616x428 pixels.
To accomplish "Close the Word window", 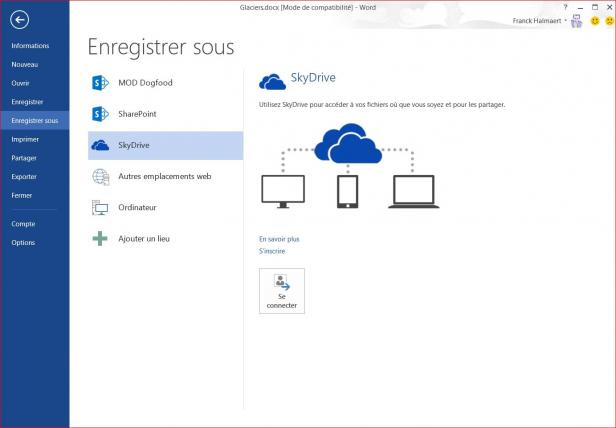I will [x=609, y=7].
